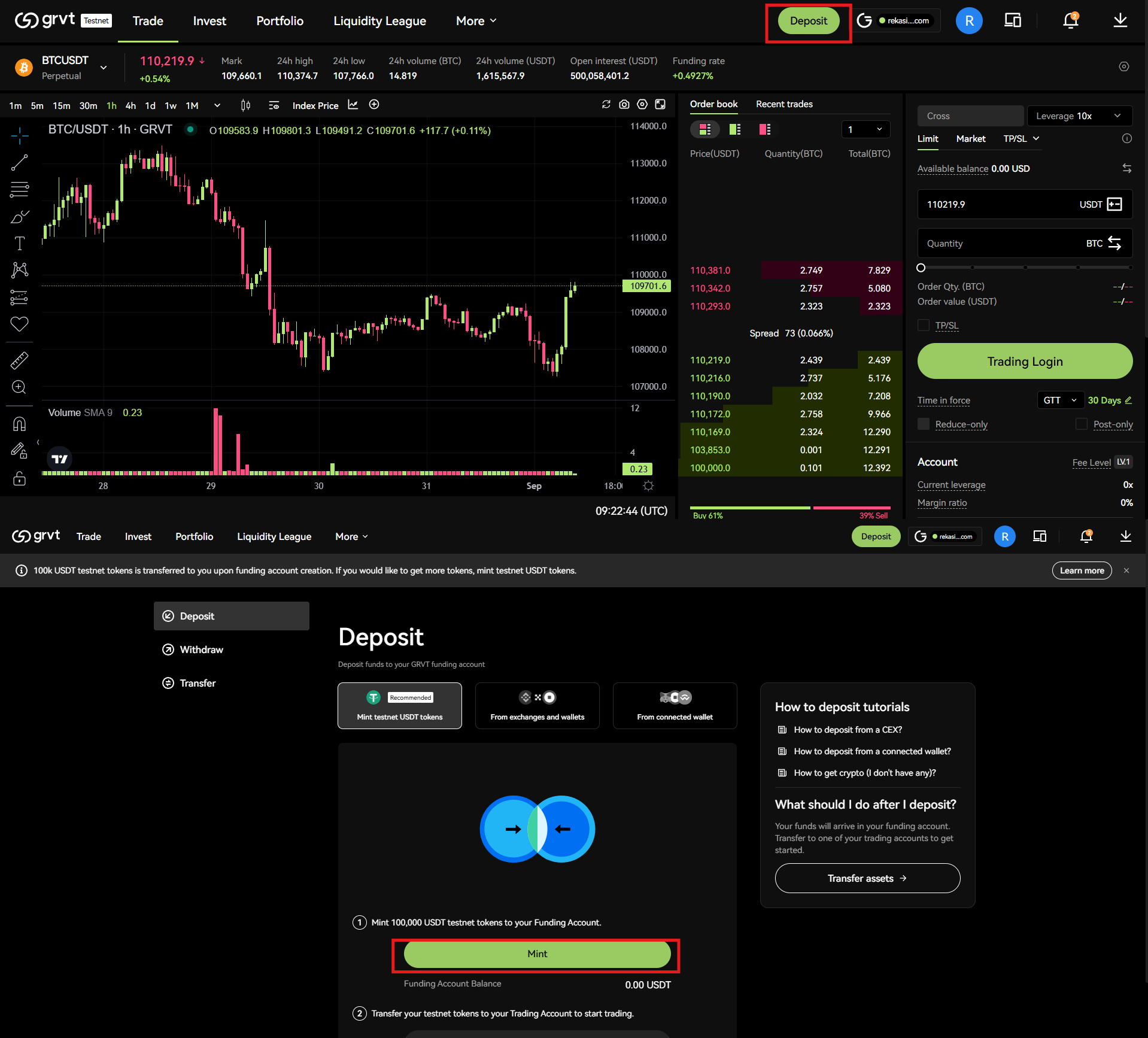Enable the TP/SL checkbox

(x=924, y=325)
